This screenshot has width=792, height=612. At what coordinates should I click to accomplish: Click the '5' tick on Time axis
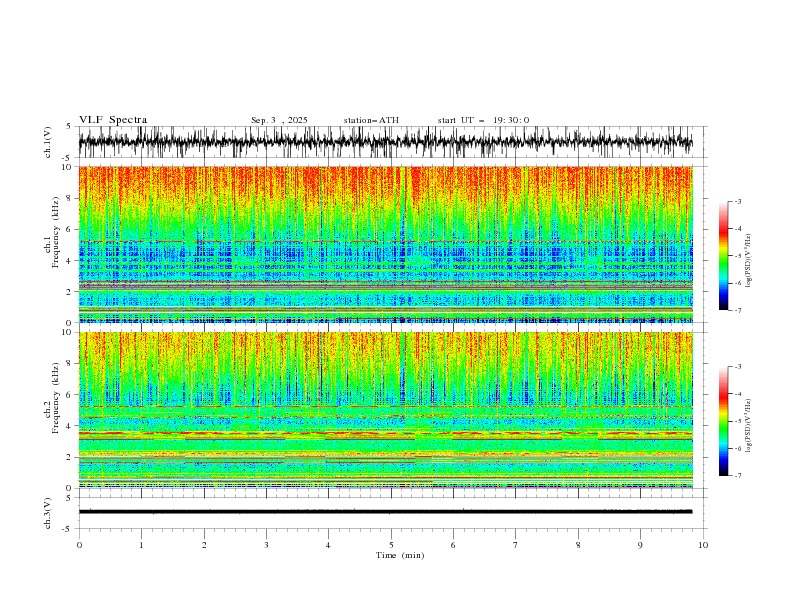391,545
